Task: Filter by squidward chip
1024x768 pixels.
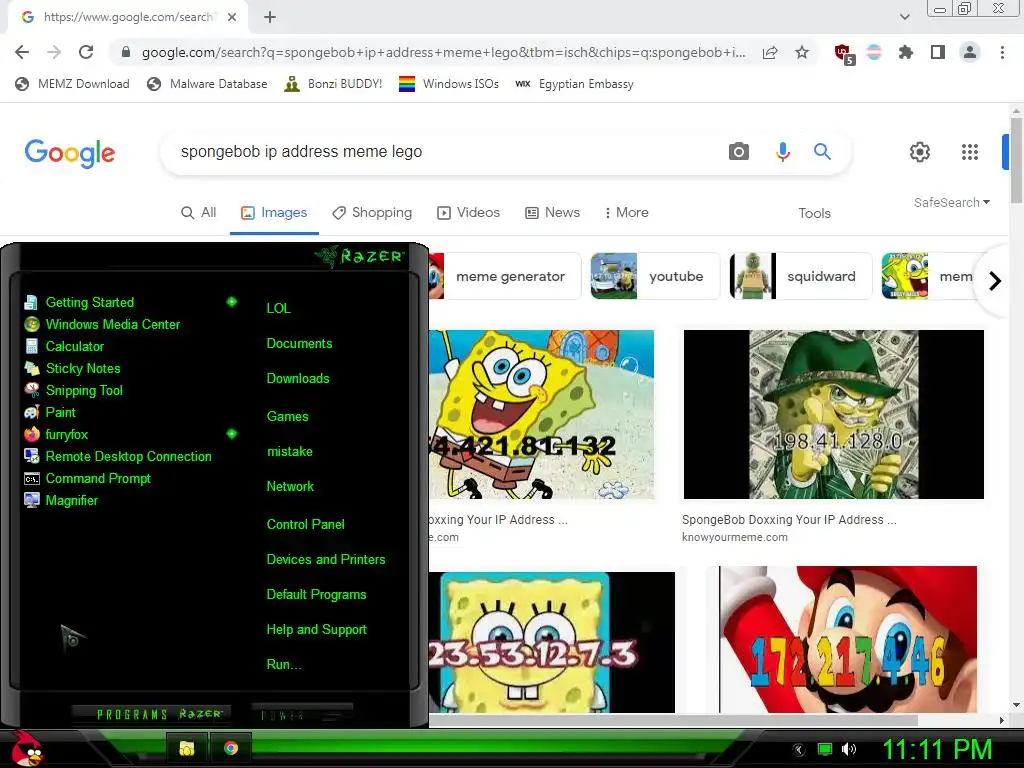Action: coord(801,276)
